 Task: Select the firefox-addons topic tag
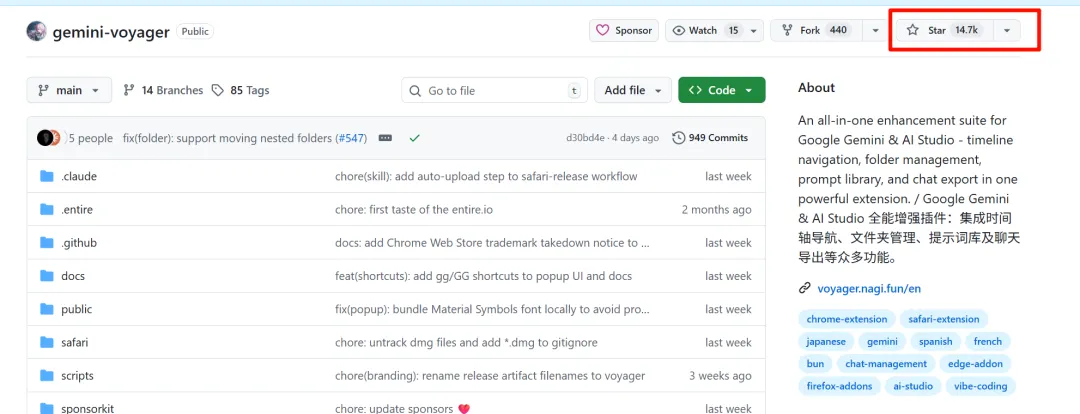tap(840, 386)
